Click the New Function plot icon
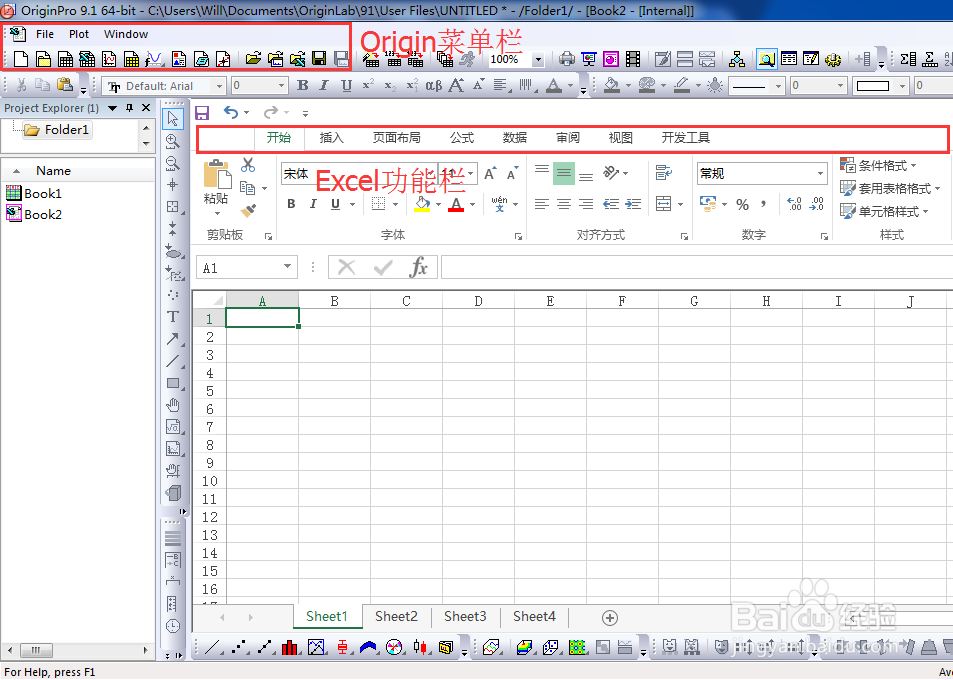Viewport: 953px width, 680px height. (x=154, y=59)
